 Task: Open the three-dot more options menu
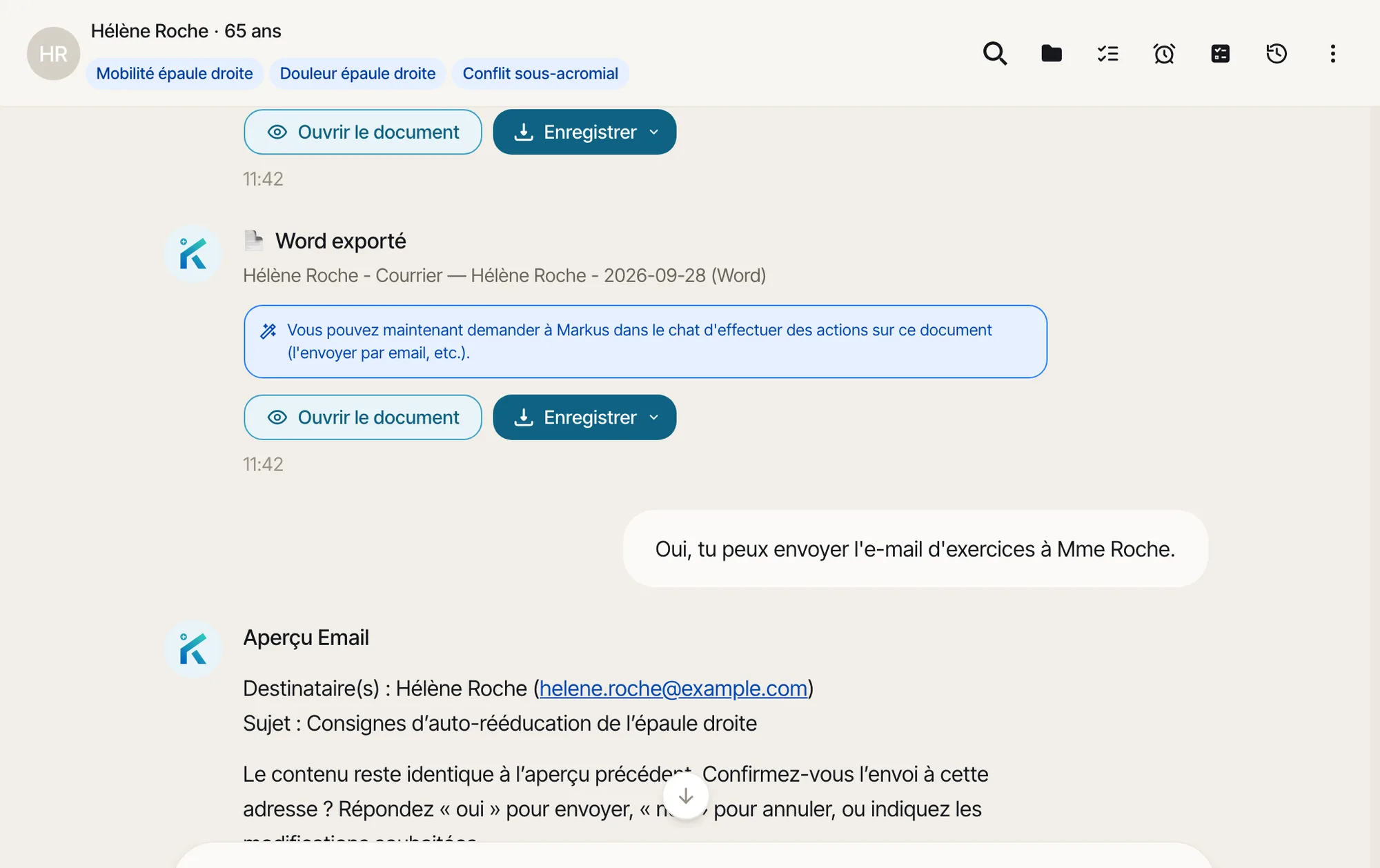[1332, 54]
